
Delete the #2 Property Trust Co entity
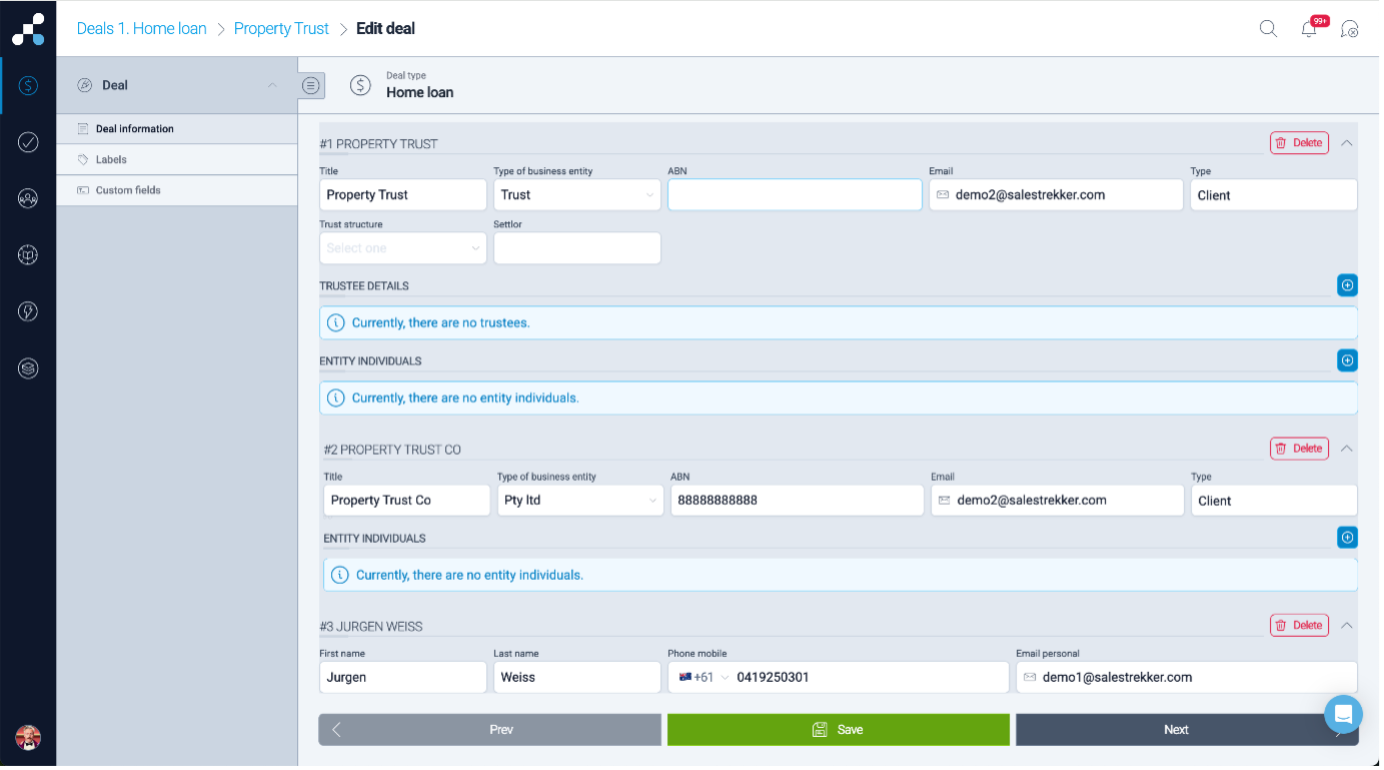[x=1299, y=448]
